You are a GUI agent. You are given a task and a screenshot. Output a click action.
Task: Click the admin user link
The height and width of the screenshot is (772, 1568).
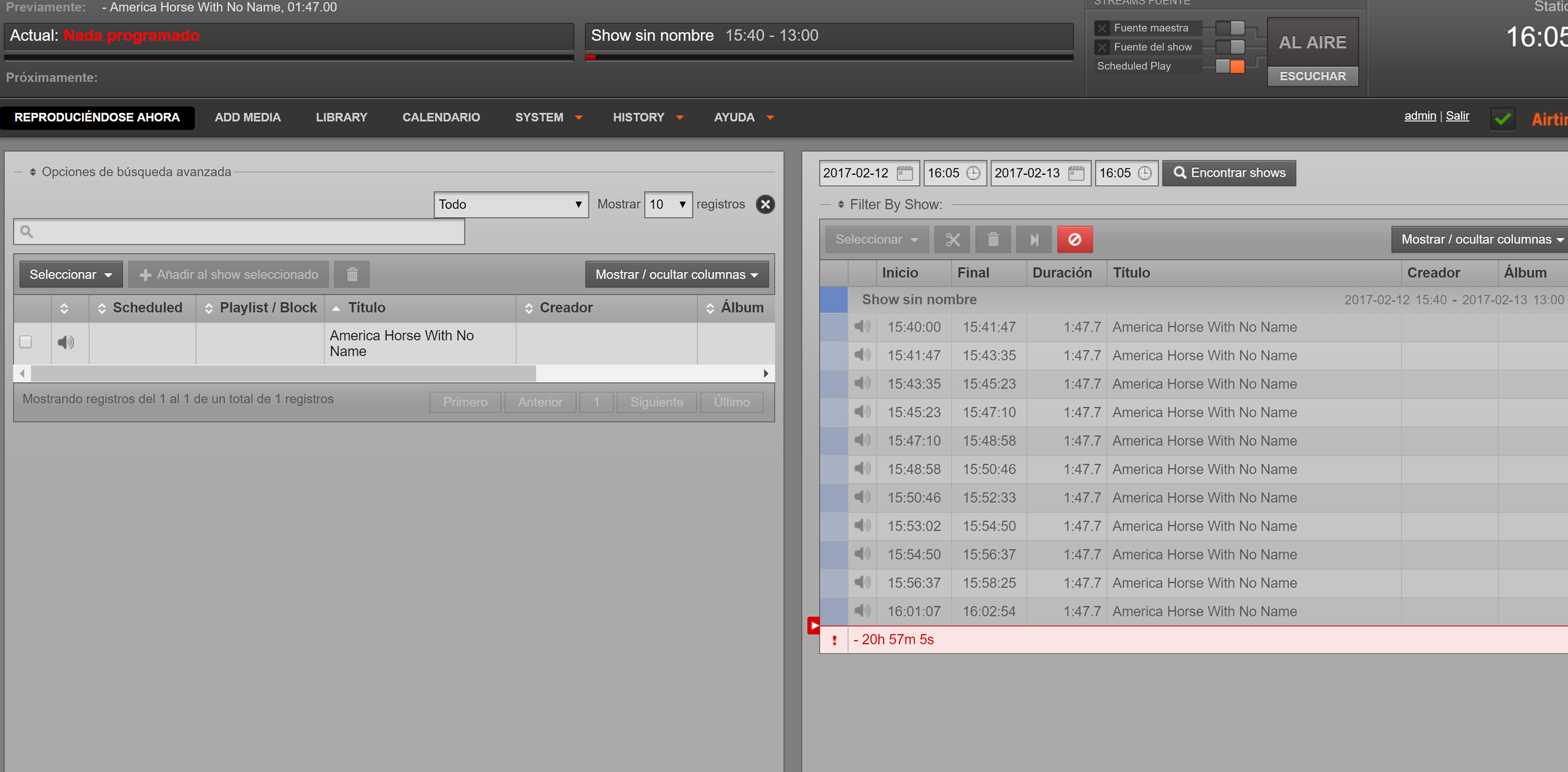pos(1420,116)
